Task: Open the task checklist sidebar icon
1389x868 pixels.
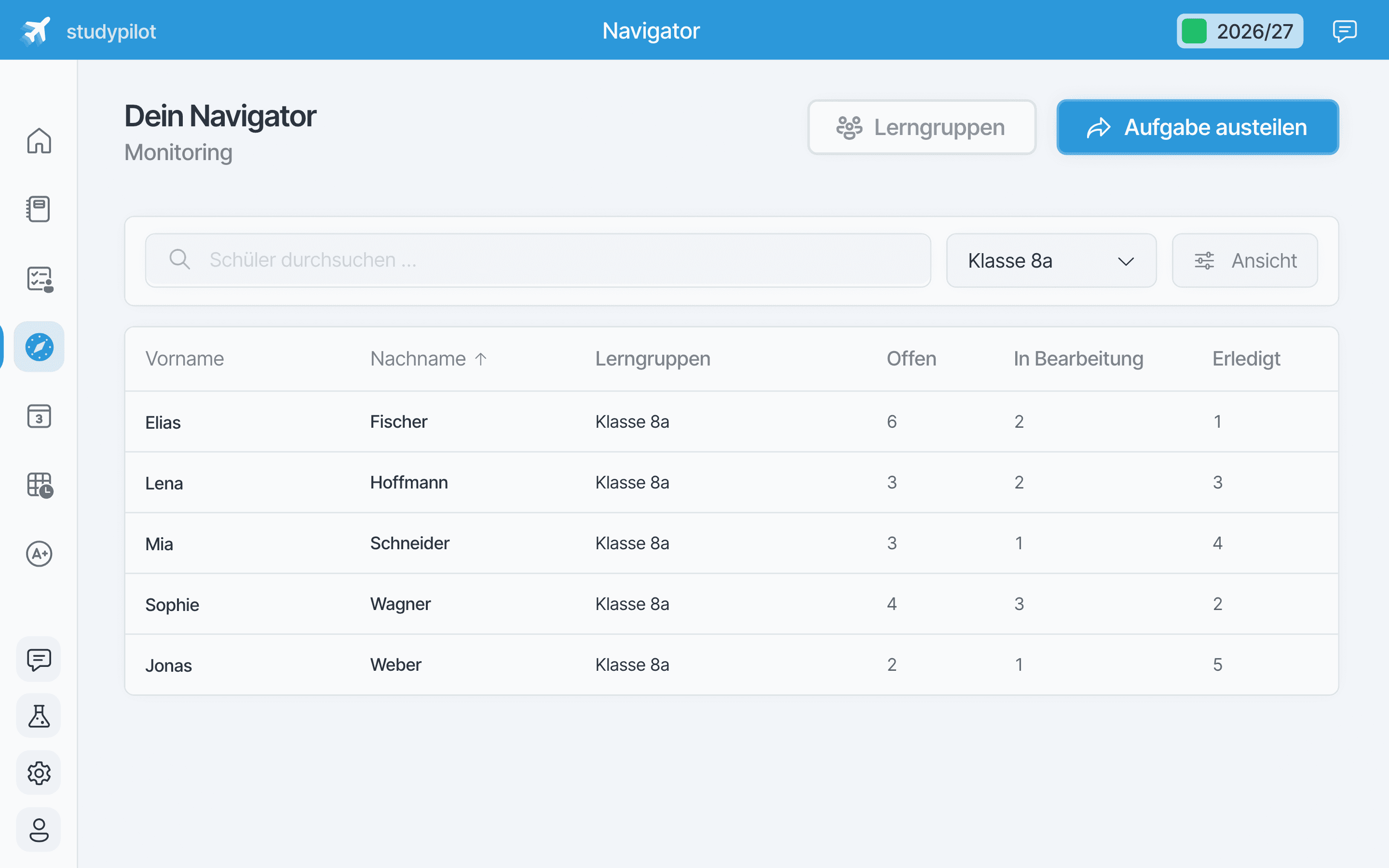Action: 40,280
